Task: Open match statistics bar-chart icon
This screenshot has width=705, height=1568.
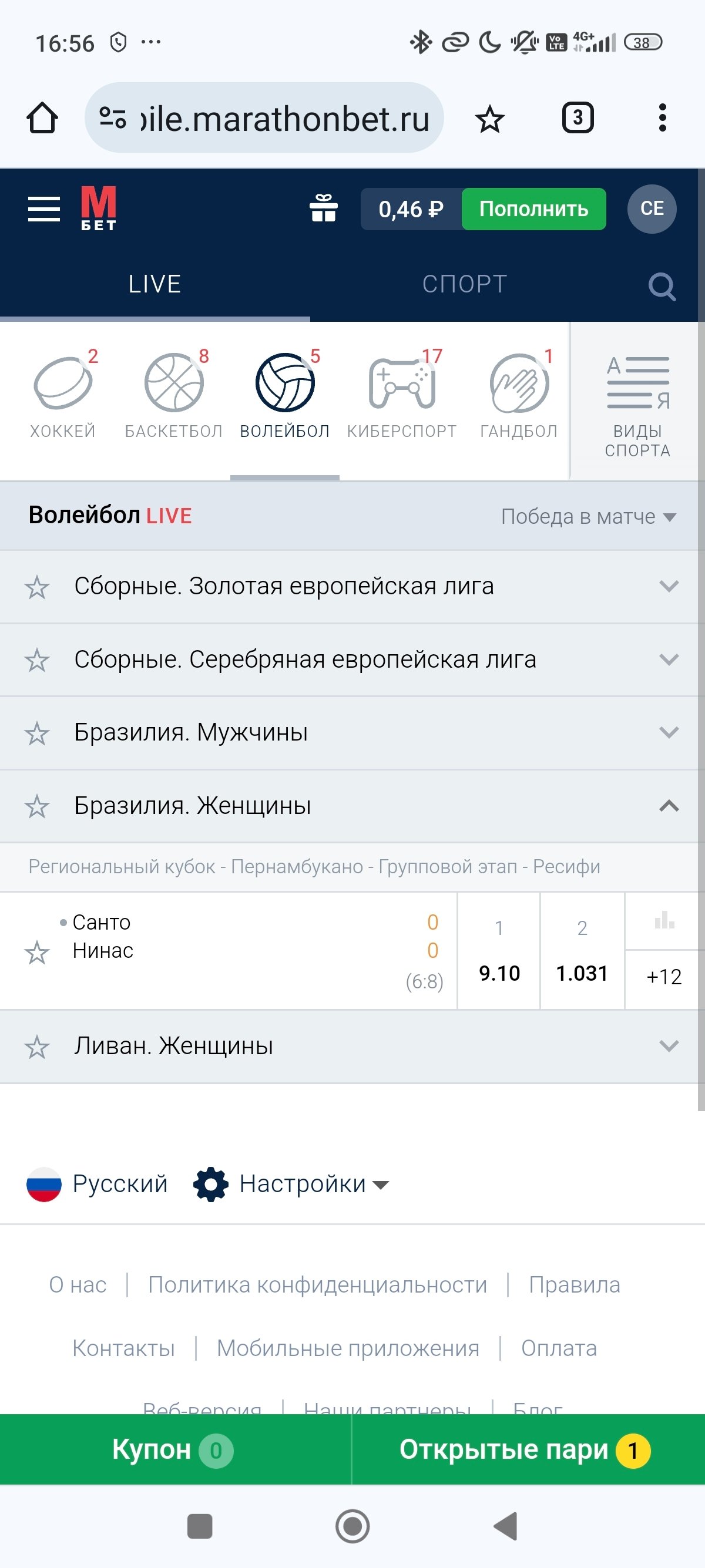Action: (664, 920)
